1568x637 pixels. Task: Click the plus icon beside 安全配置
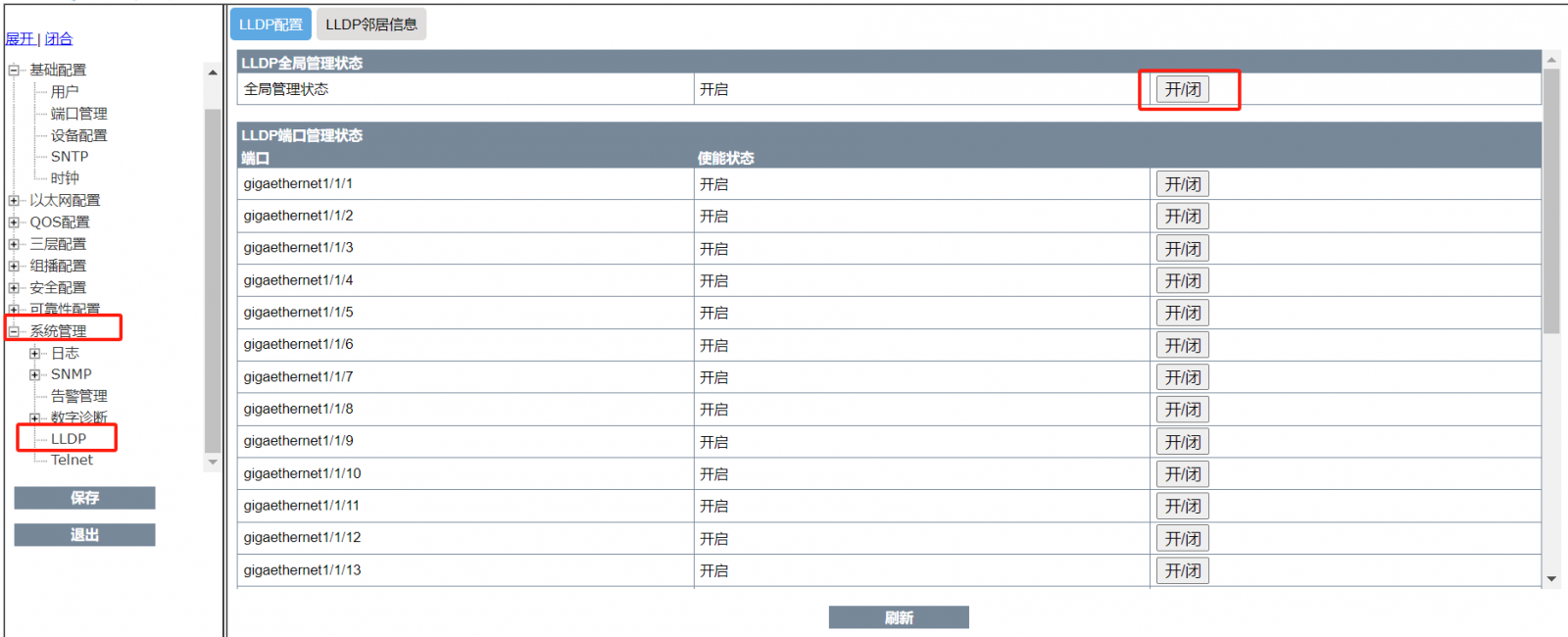pos(14,288)
